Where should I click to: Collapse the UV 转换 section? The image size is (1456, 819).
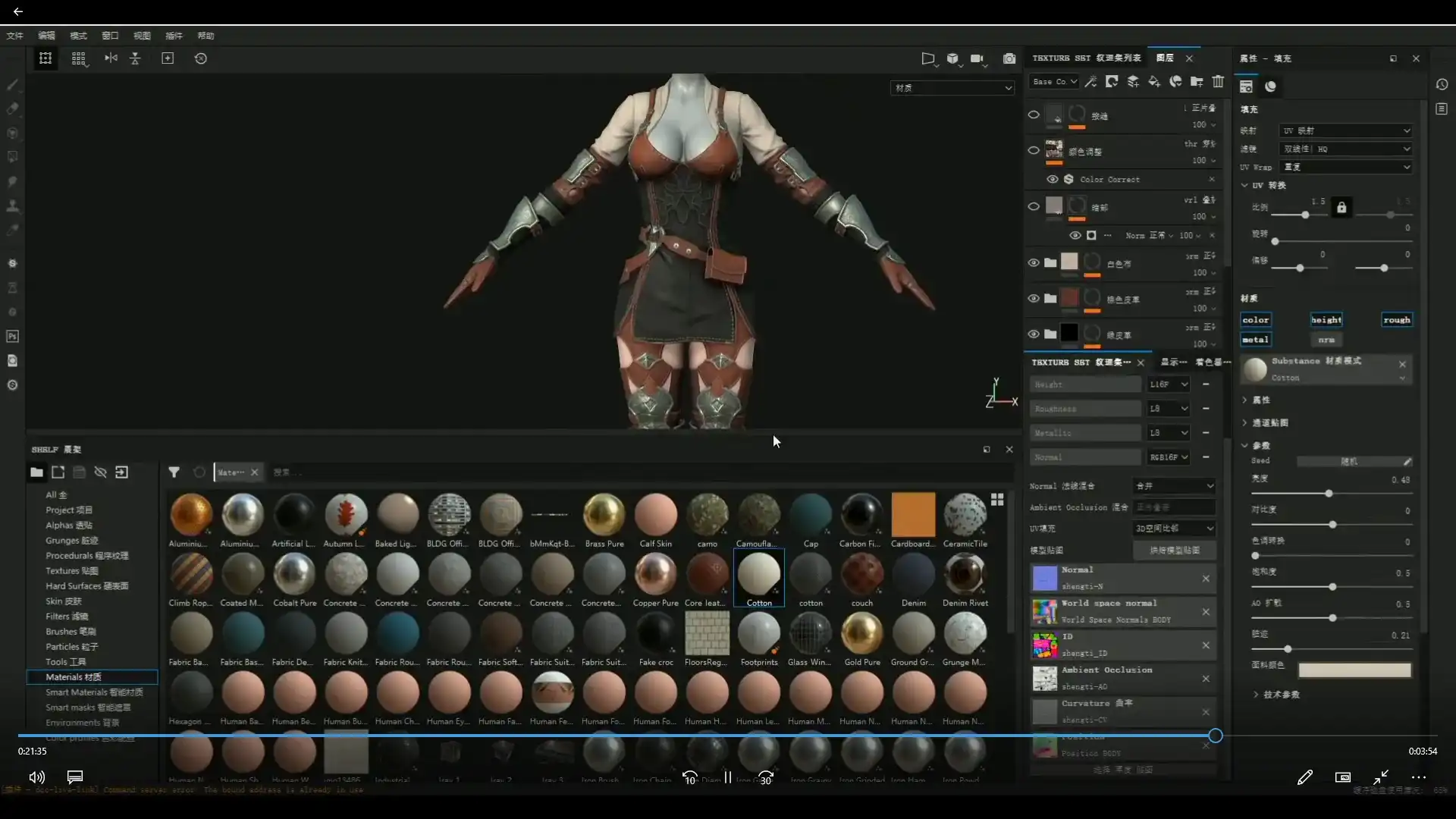tap(1245, 185)
